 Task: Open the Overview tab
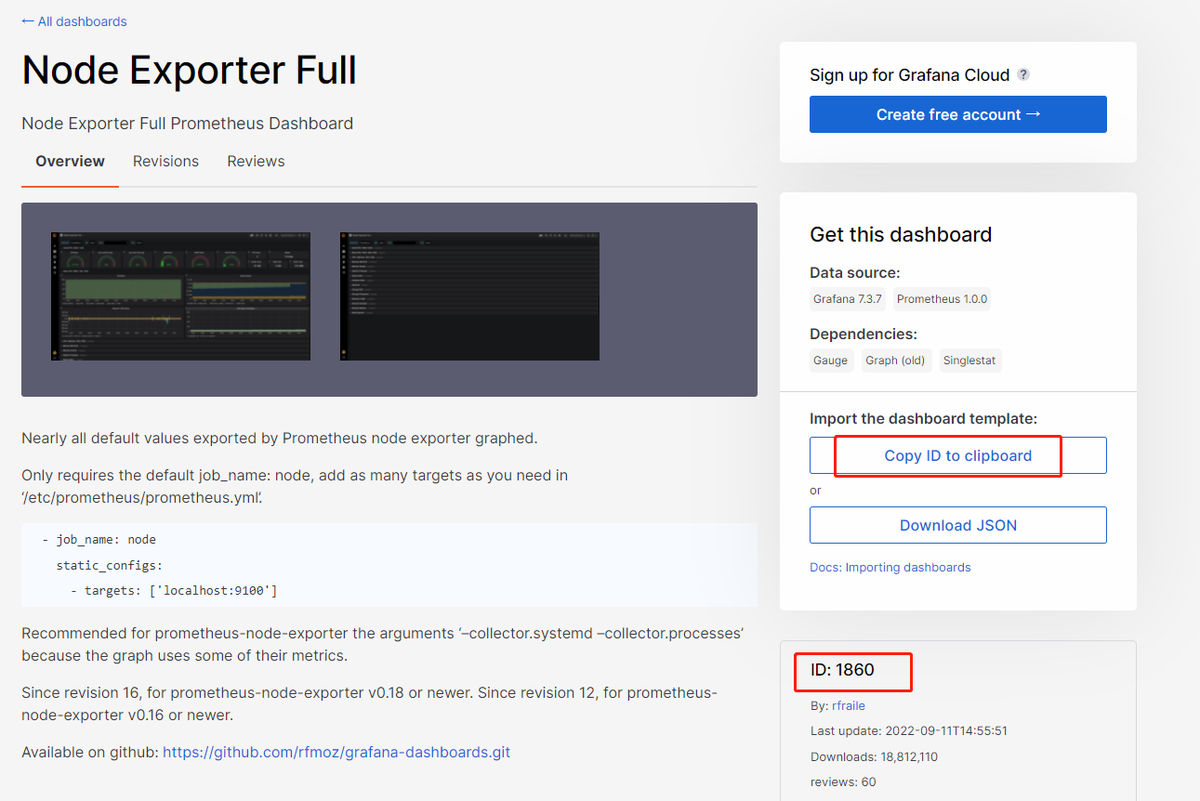click(x=70, y=161)
